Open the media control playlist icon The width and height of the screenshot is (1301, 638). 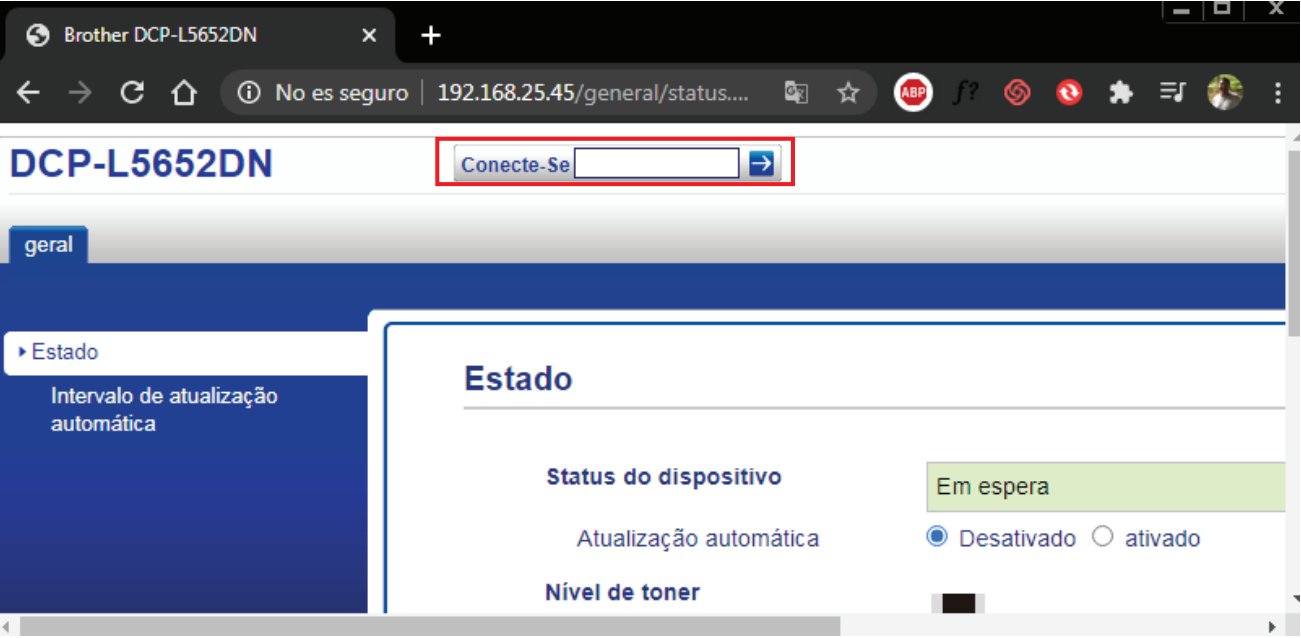[x=1172, y=93]
